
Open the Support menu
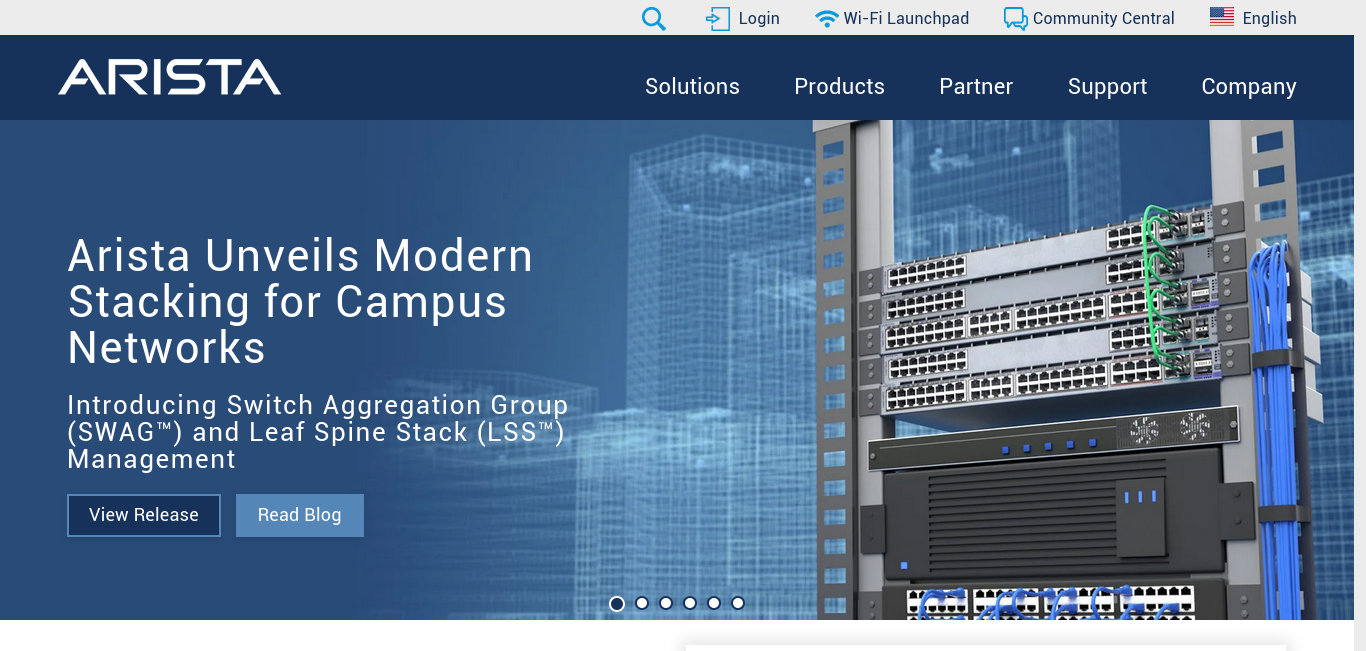pos(1107,87)
